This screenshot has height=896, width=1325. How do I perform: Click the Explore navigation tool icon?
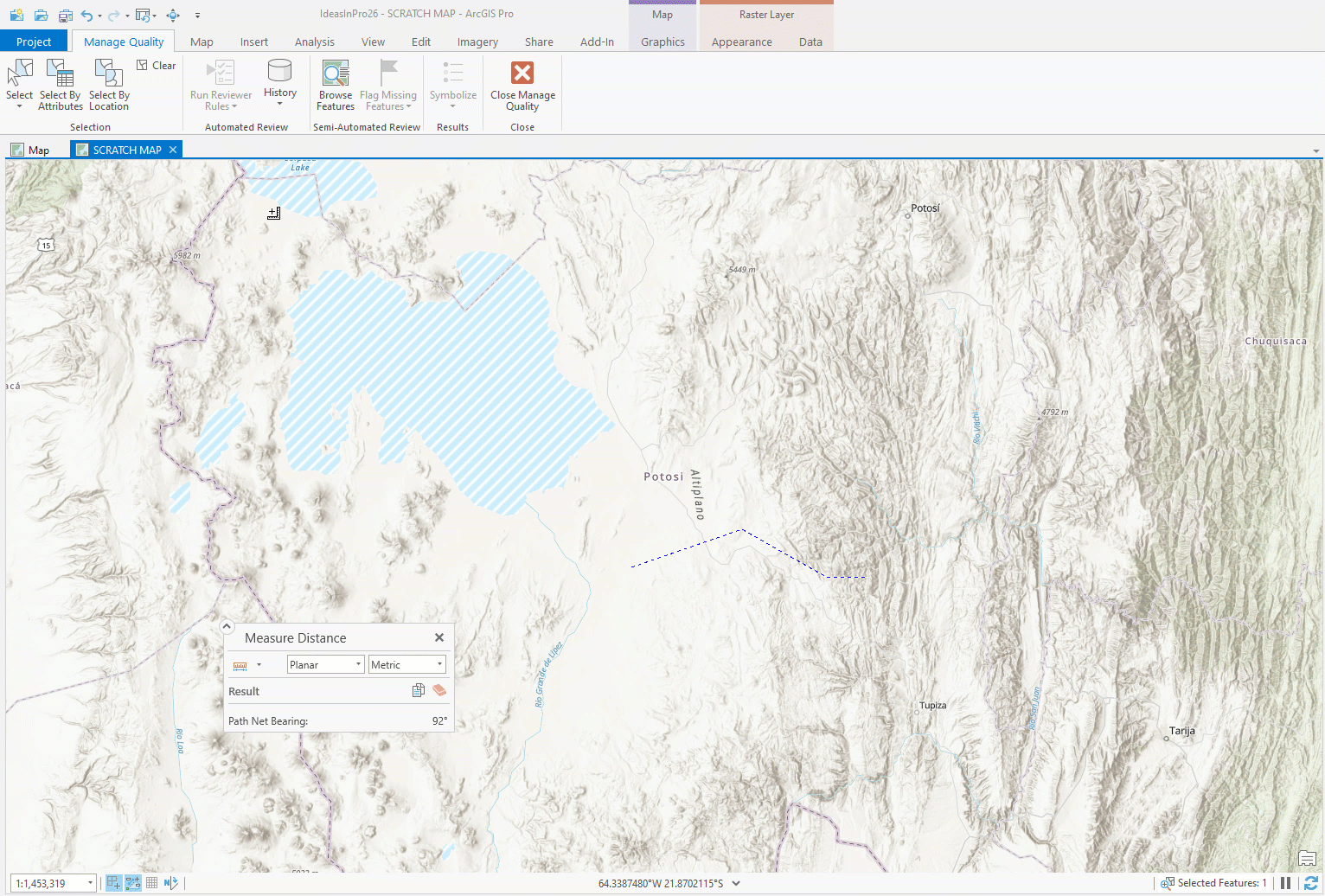(173, 16)
